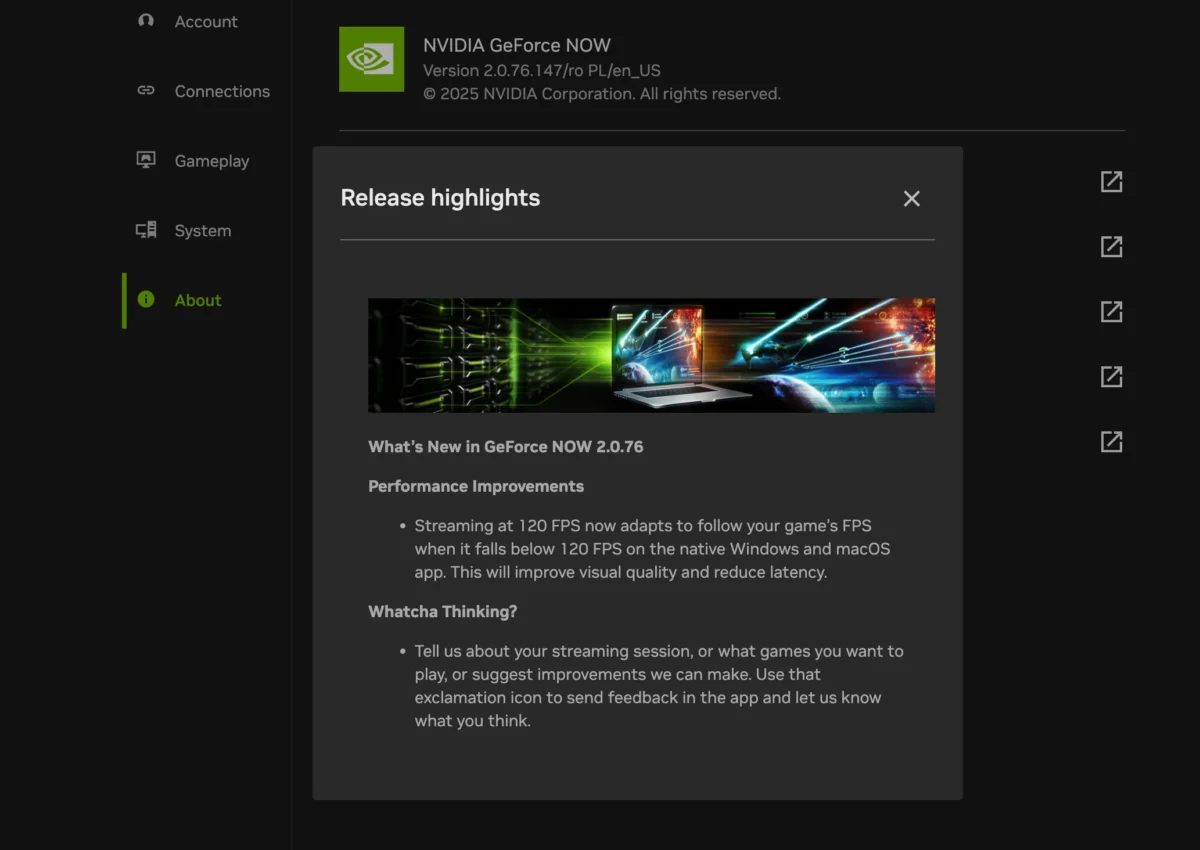Click the 120 FPS streaming bullet paragraph
Screen dimensions: 1200x850
point(652,549)
